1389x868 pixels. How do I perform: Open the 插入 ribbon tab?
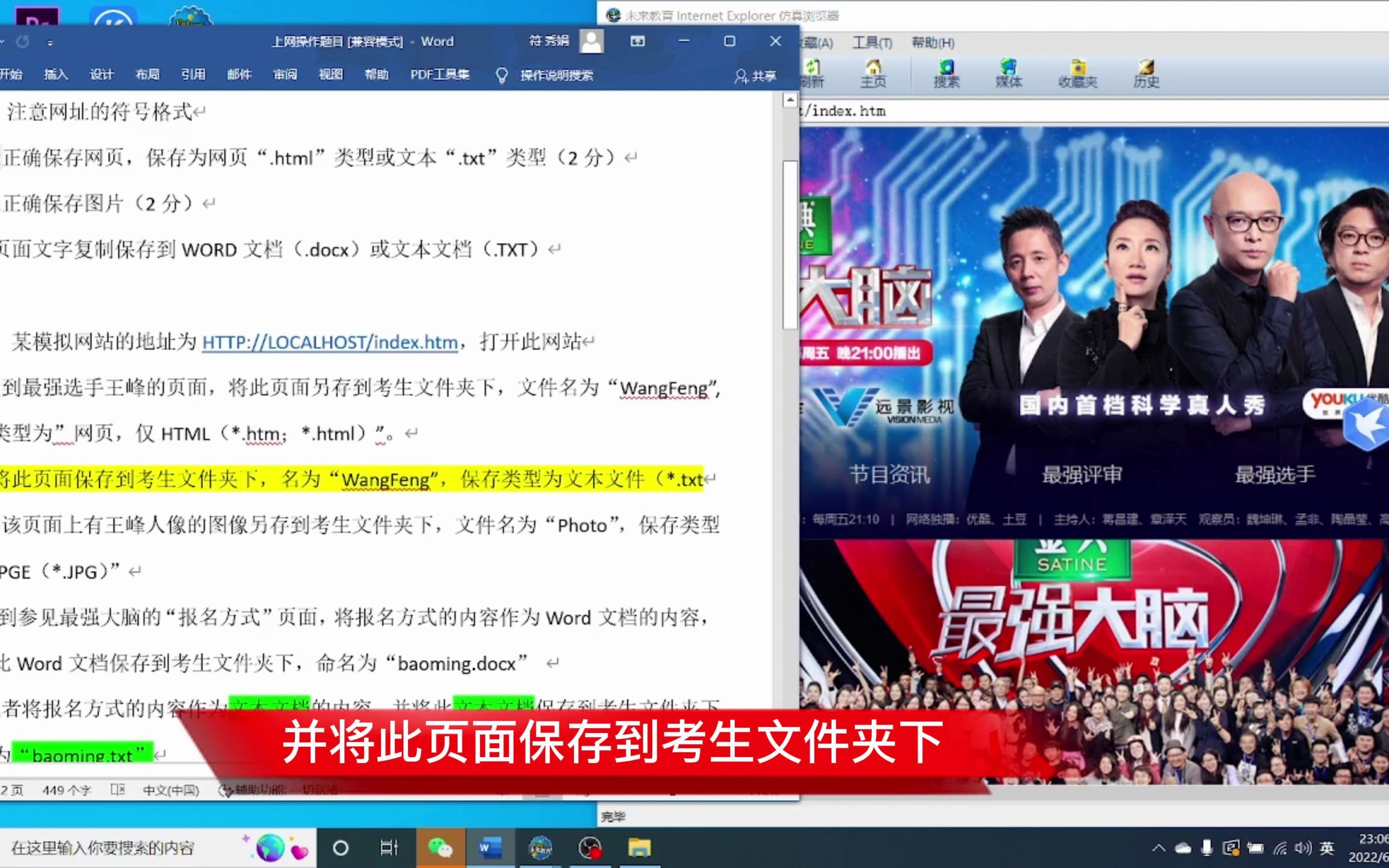click(56, 74)
